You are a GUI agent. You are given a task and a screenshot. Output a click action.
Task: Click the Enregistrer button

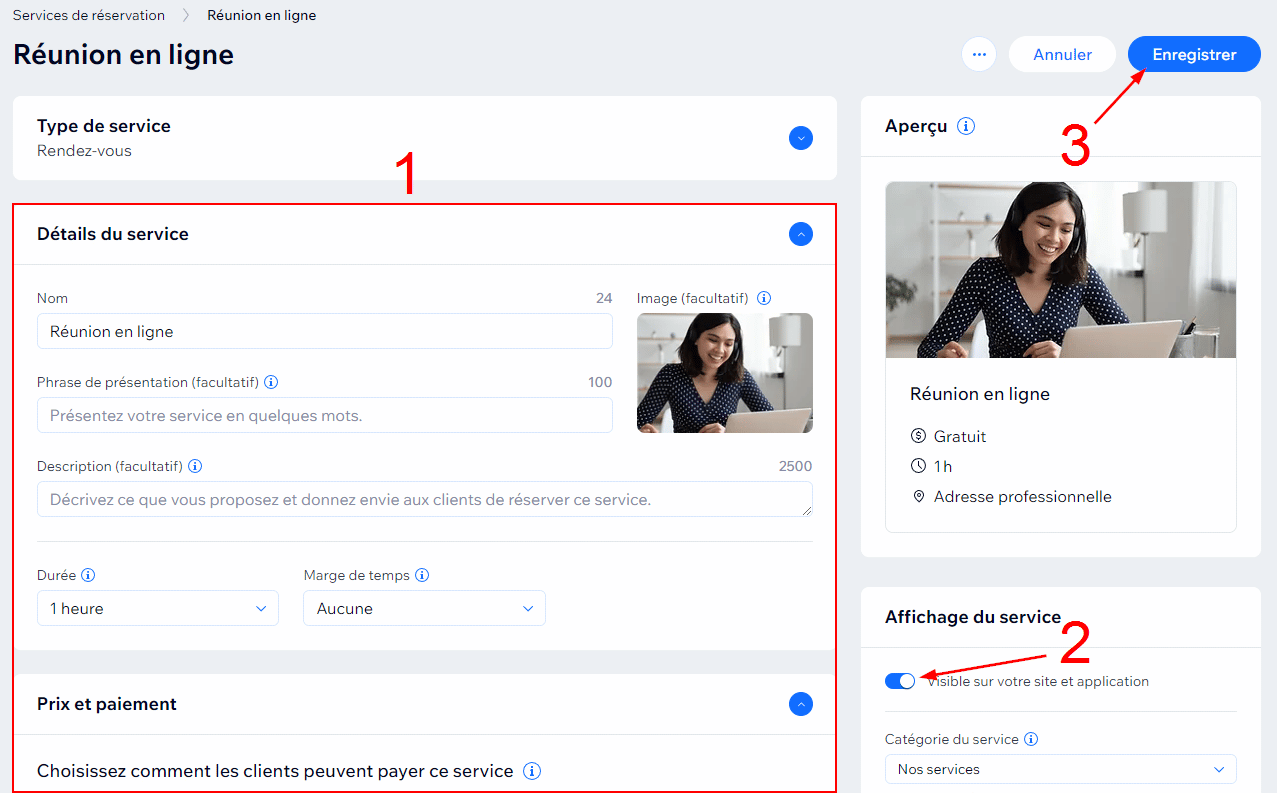coord(1194,55)
